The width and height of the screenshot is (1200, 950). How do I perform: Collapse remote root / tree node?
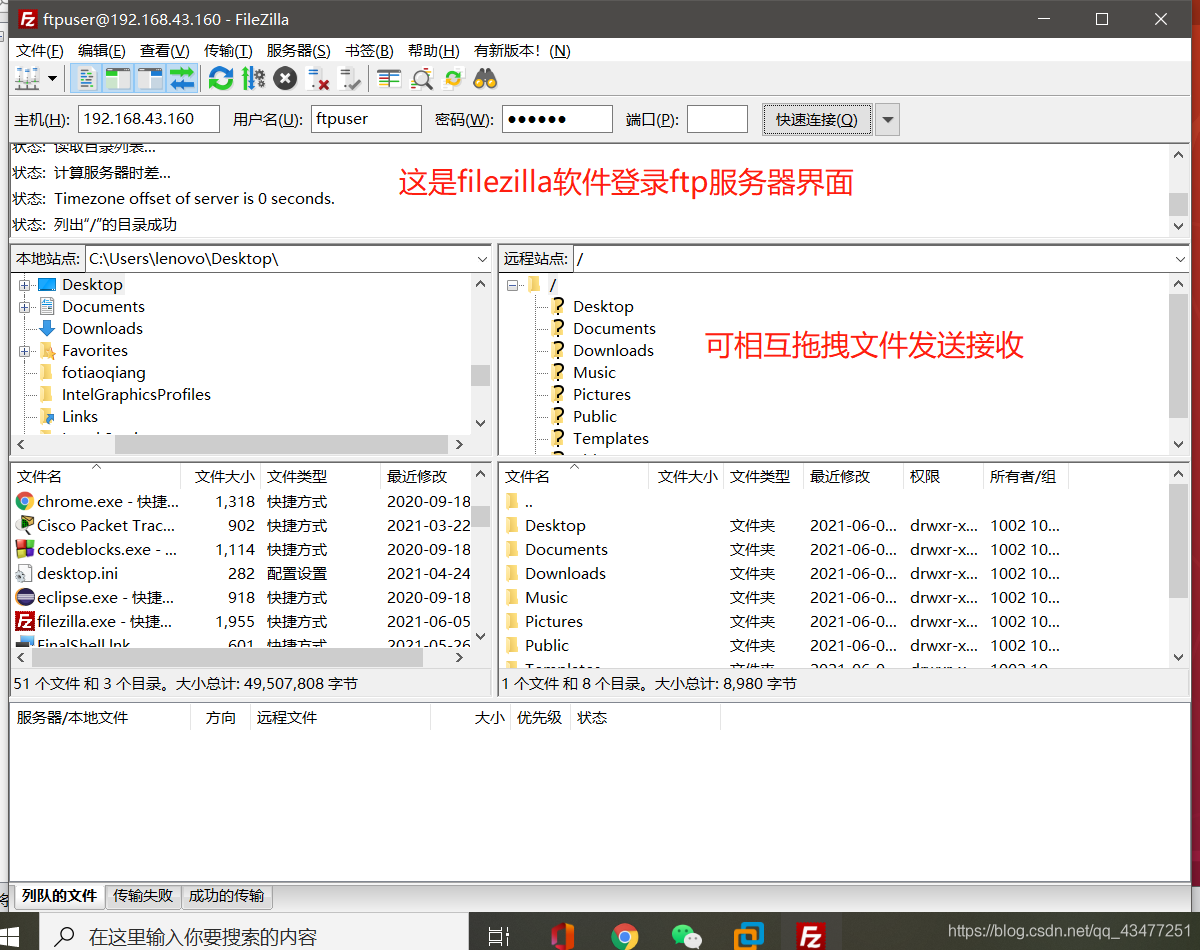tap(512, 285)
